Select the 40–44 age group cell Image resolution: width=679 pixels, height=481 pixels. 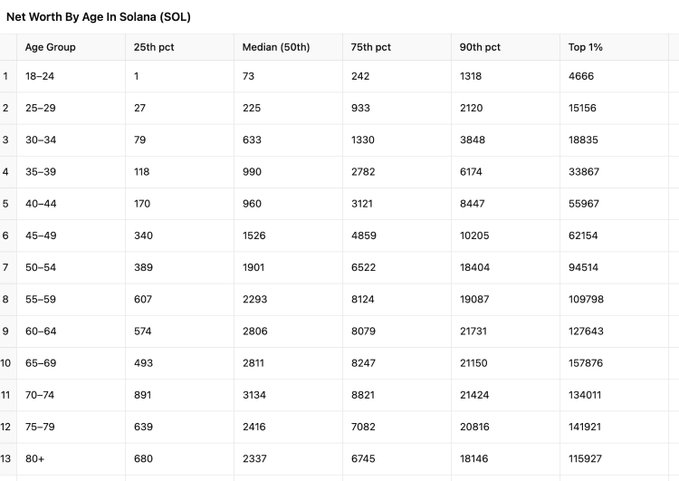tap(41, 204)
